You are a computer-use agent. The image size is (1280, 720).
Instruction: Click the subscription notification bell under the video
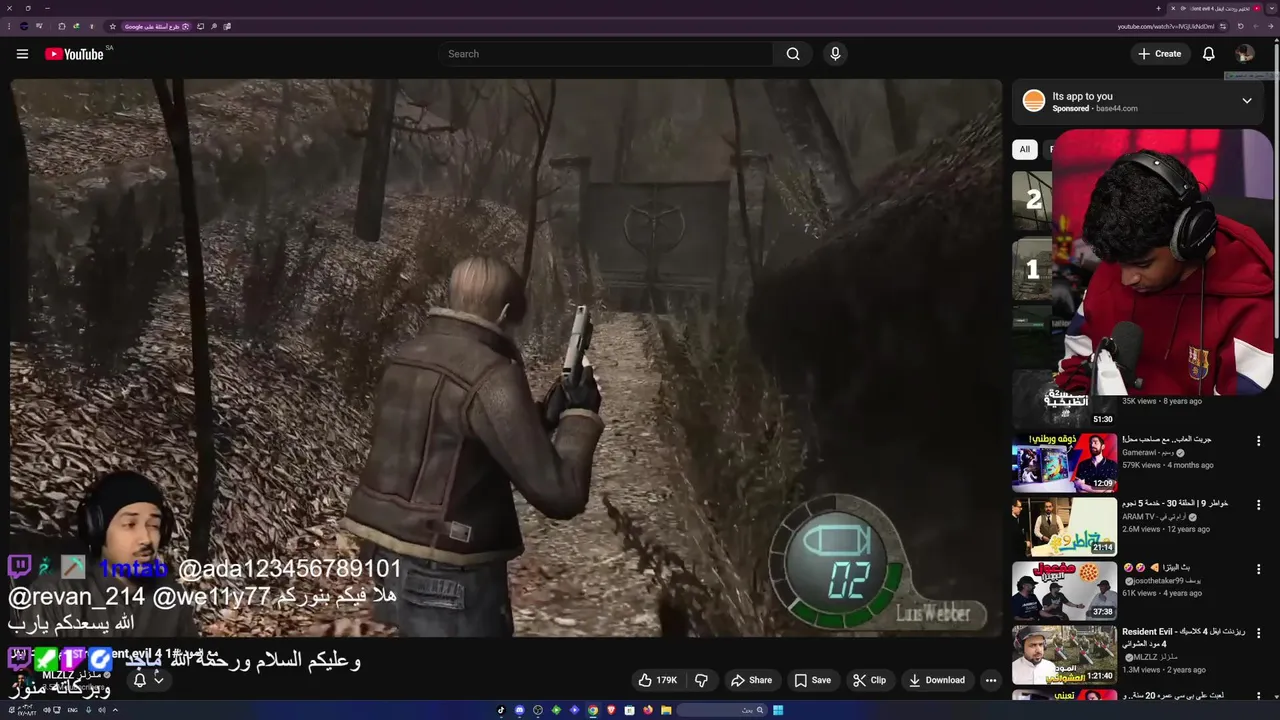(140, 680)
